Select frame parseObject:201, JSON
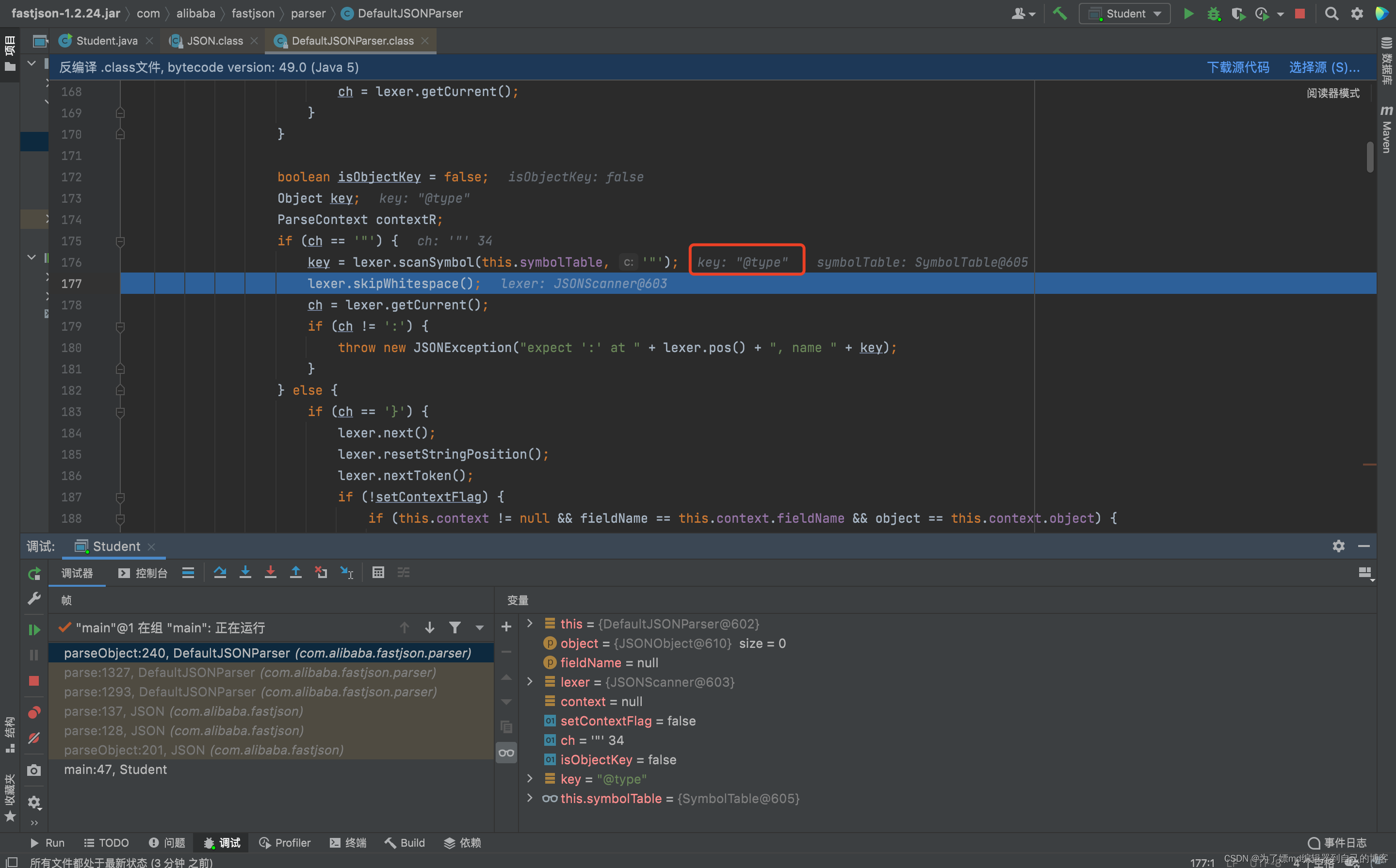 [x=271, y=750]
